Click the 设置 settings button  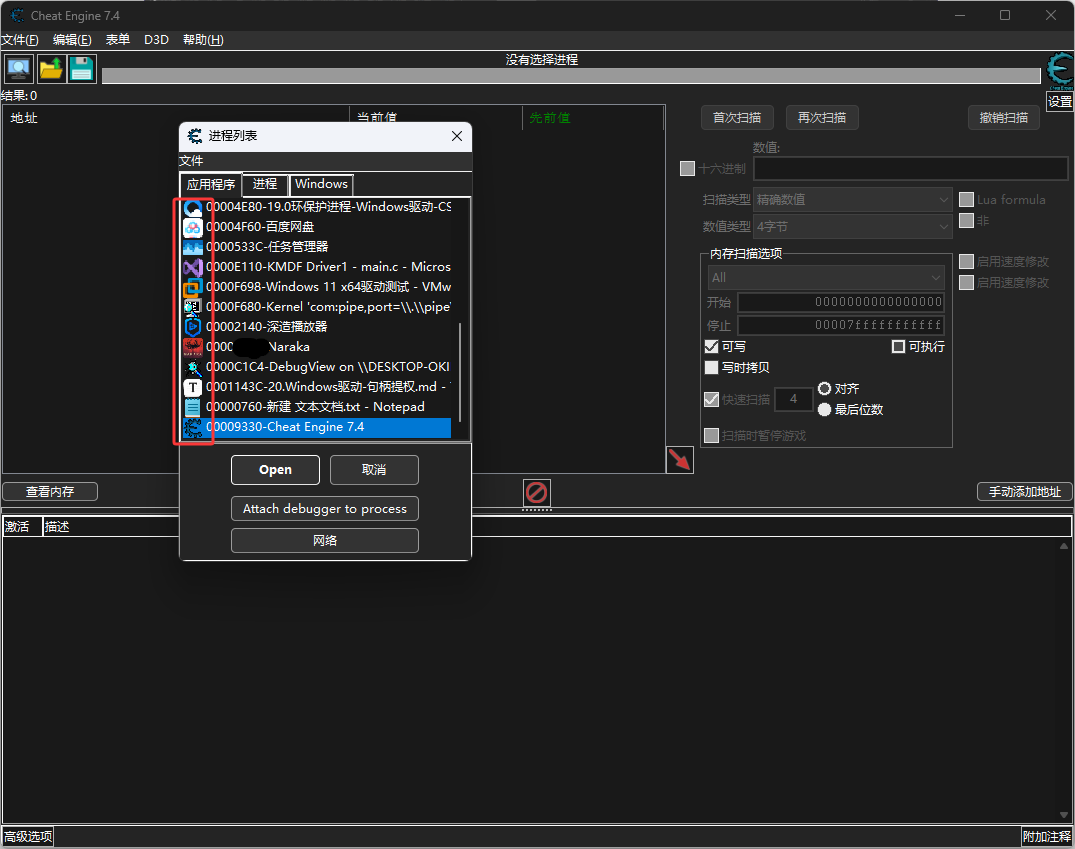click(1060, 101)
